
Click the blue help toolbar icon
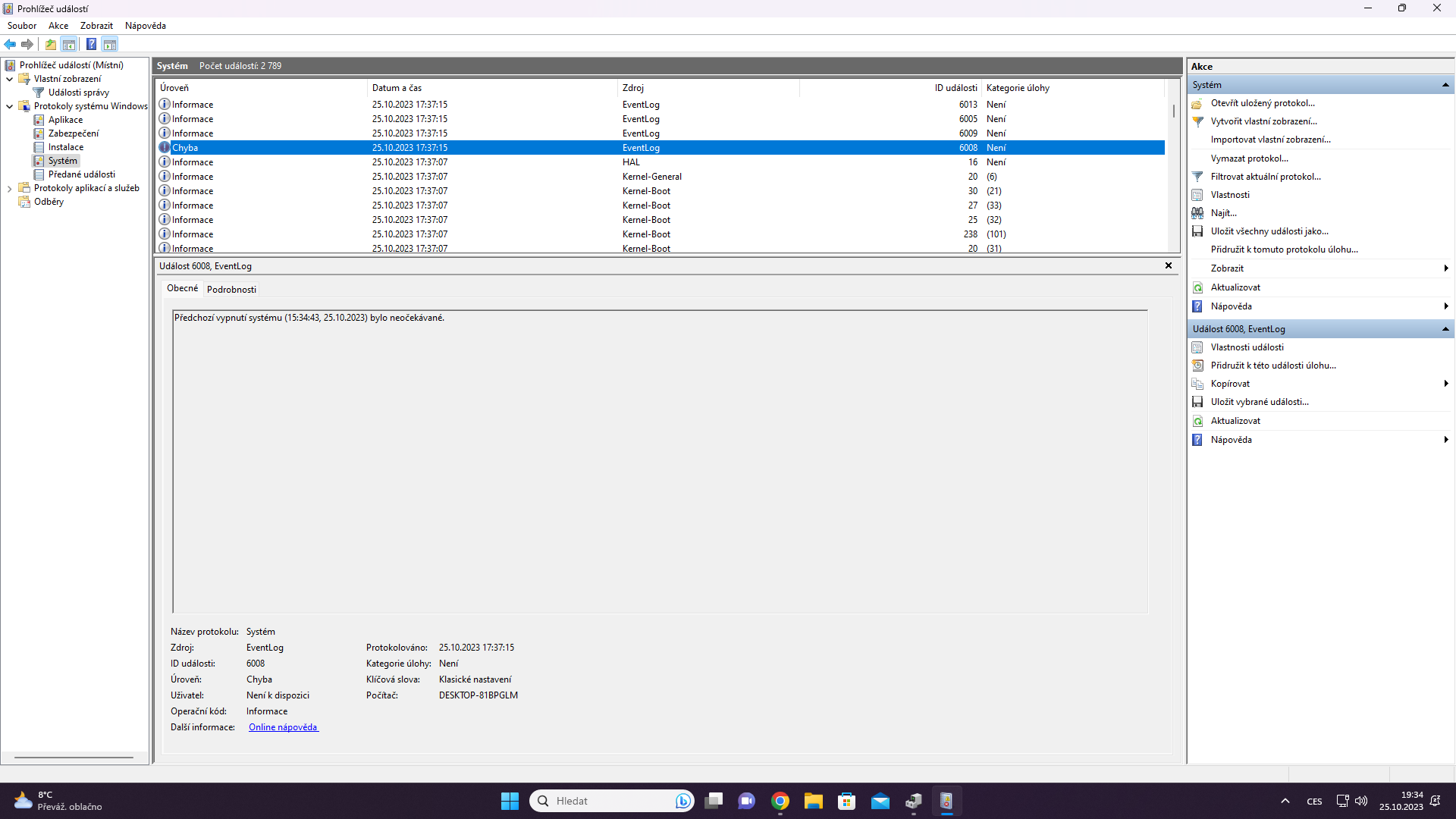coord(91,44)
